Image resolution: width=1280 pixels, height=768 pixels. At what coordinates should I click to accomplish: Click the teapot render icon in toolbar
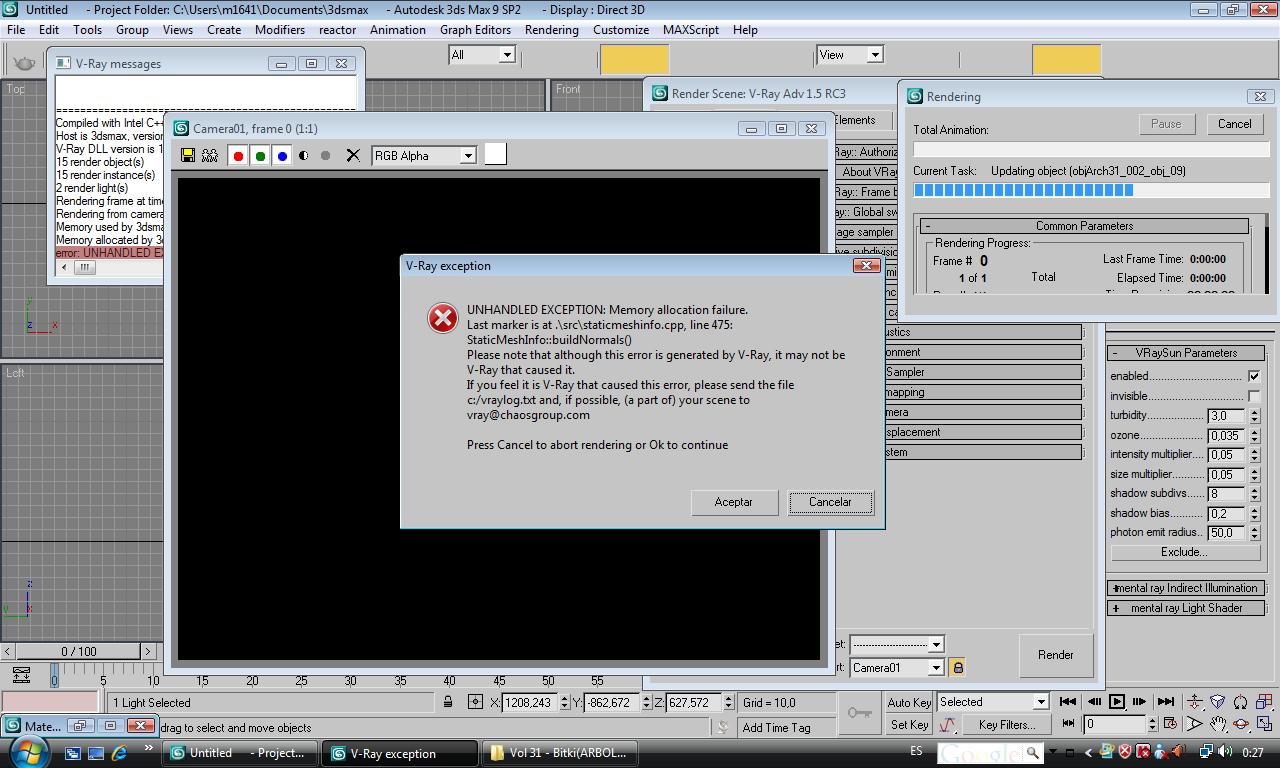click(24, 62)
